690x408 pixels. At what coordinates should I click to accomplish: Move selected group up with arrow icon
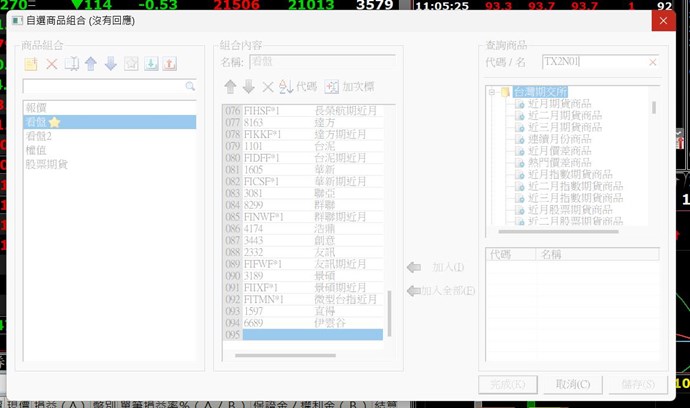pos(90,64)
